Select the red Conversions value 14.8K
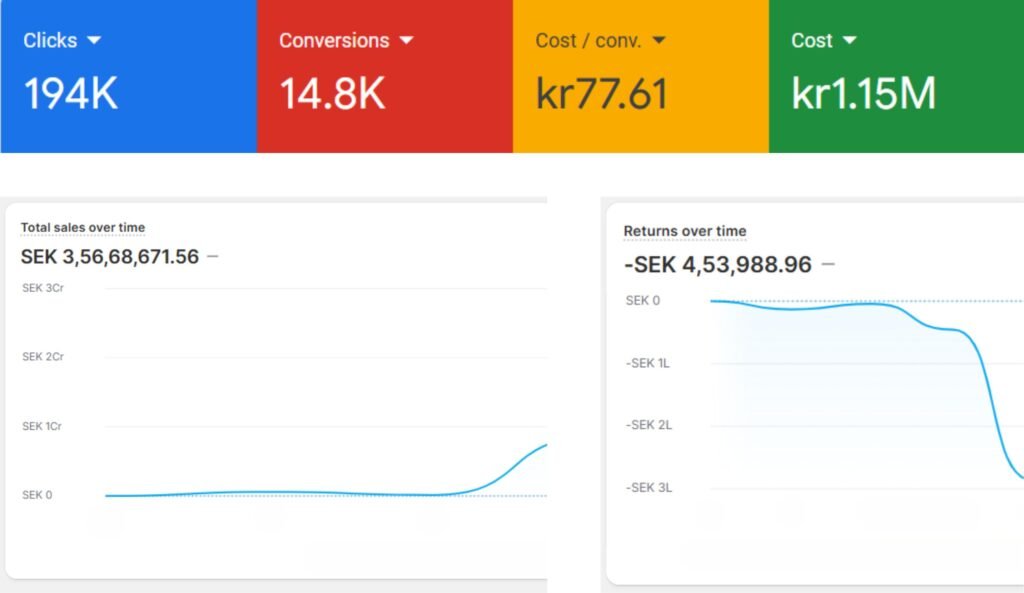The height and width of the screenshot is (593, 1024). tap(332, 94)
